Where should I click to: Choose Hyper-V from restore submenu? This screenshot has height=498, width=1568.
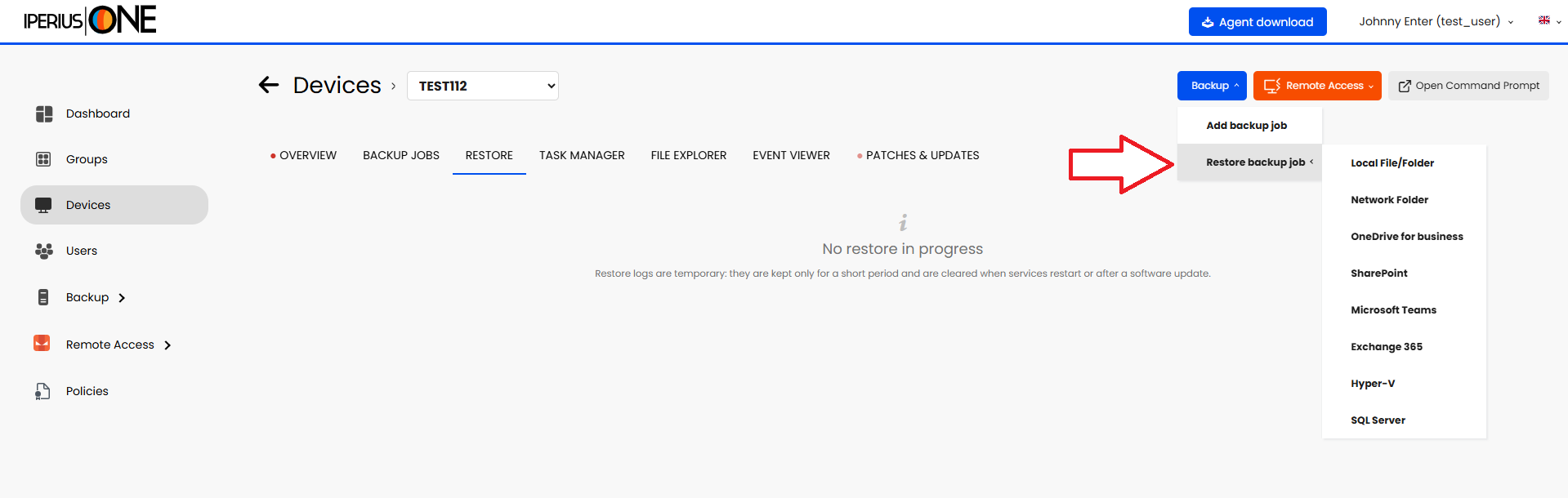pyautogui.click(x=1373, y=384)
